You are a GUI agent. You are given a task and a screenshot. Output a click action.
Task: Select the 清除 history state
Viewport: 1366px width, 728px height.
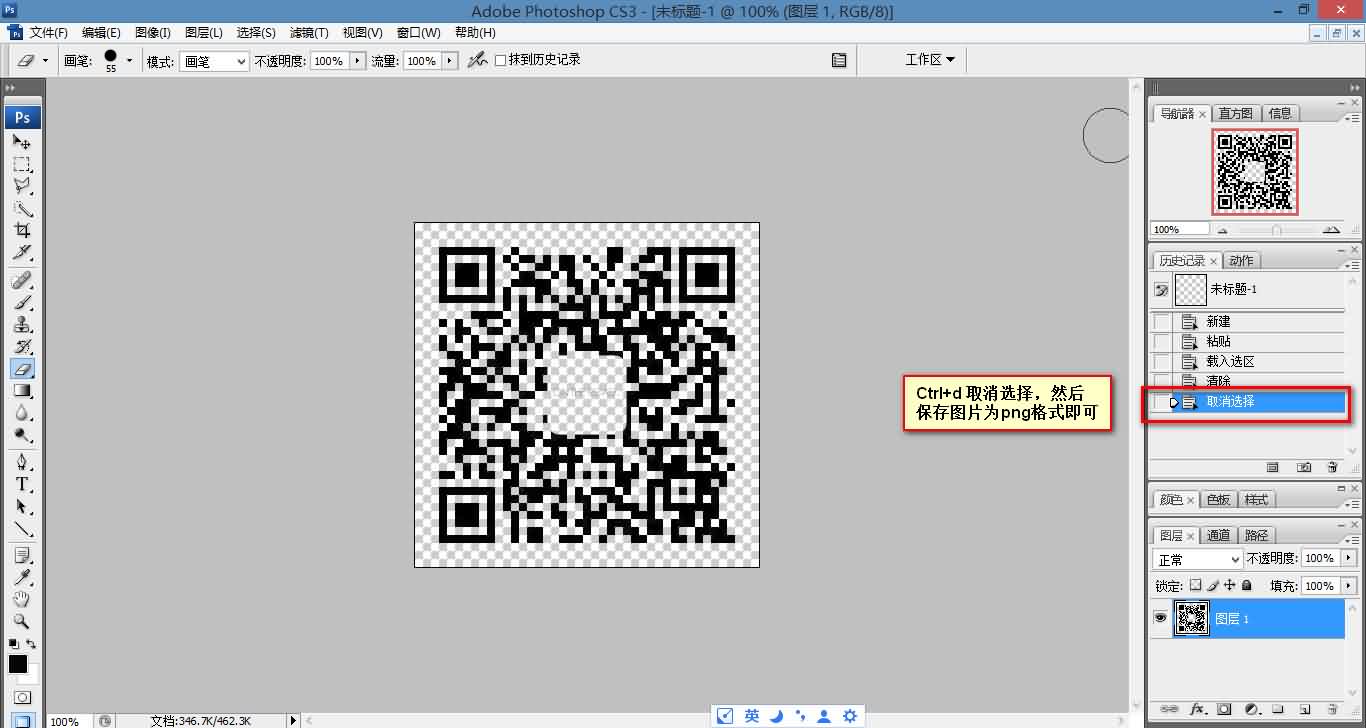pos(1248,382)
